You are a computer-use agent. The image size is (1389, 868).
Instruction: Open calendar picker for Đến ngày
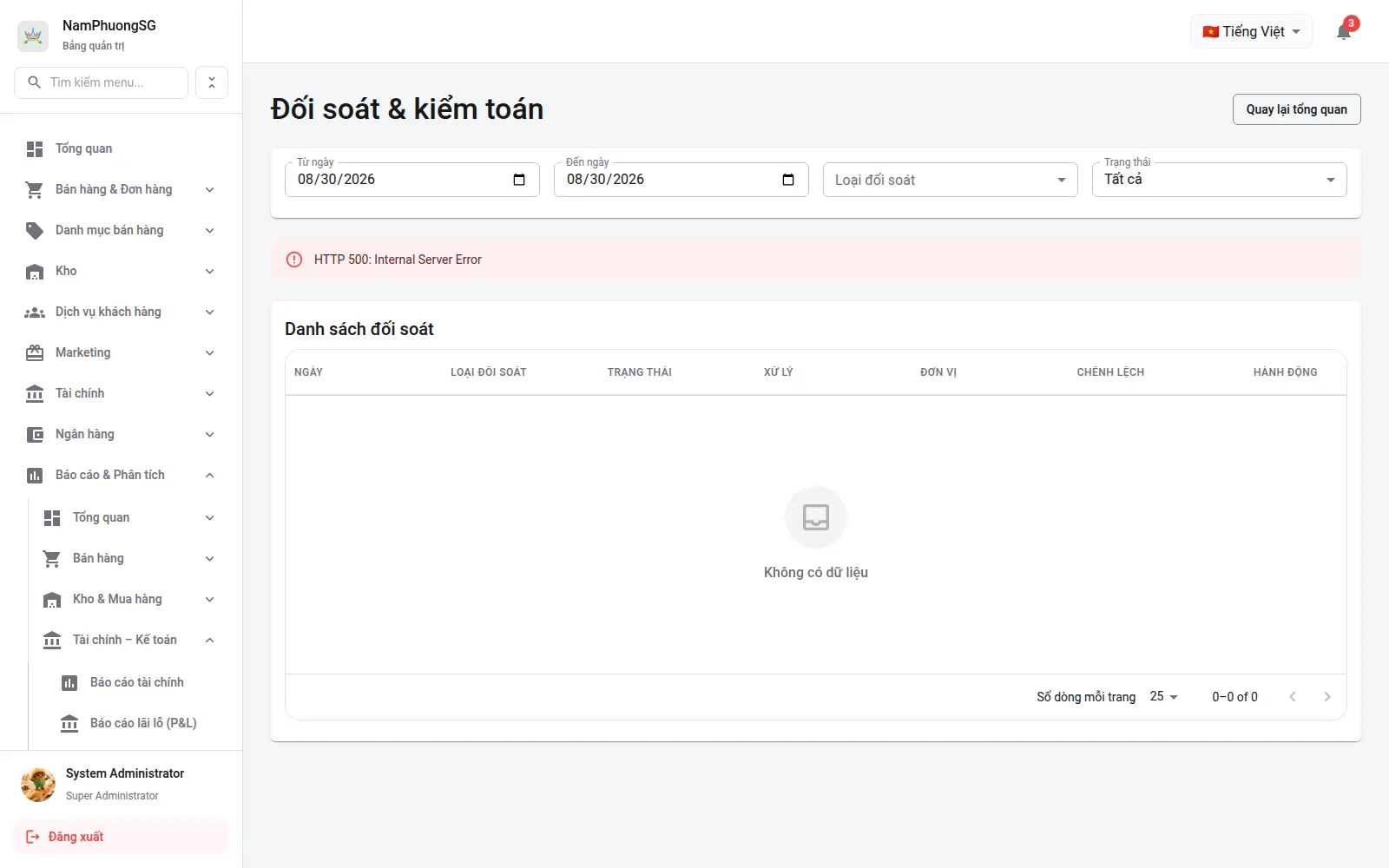[x=788, y=180]
